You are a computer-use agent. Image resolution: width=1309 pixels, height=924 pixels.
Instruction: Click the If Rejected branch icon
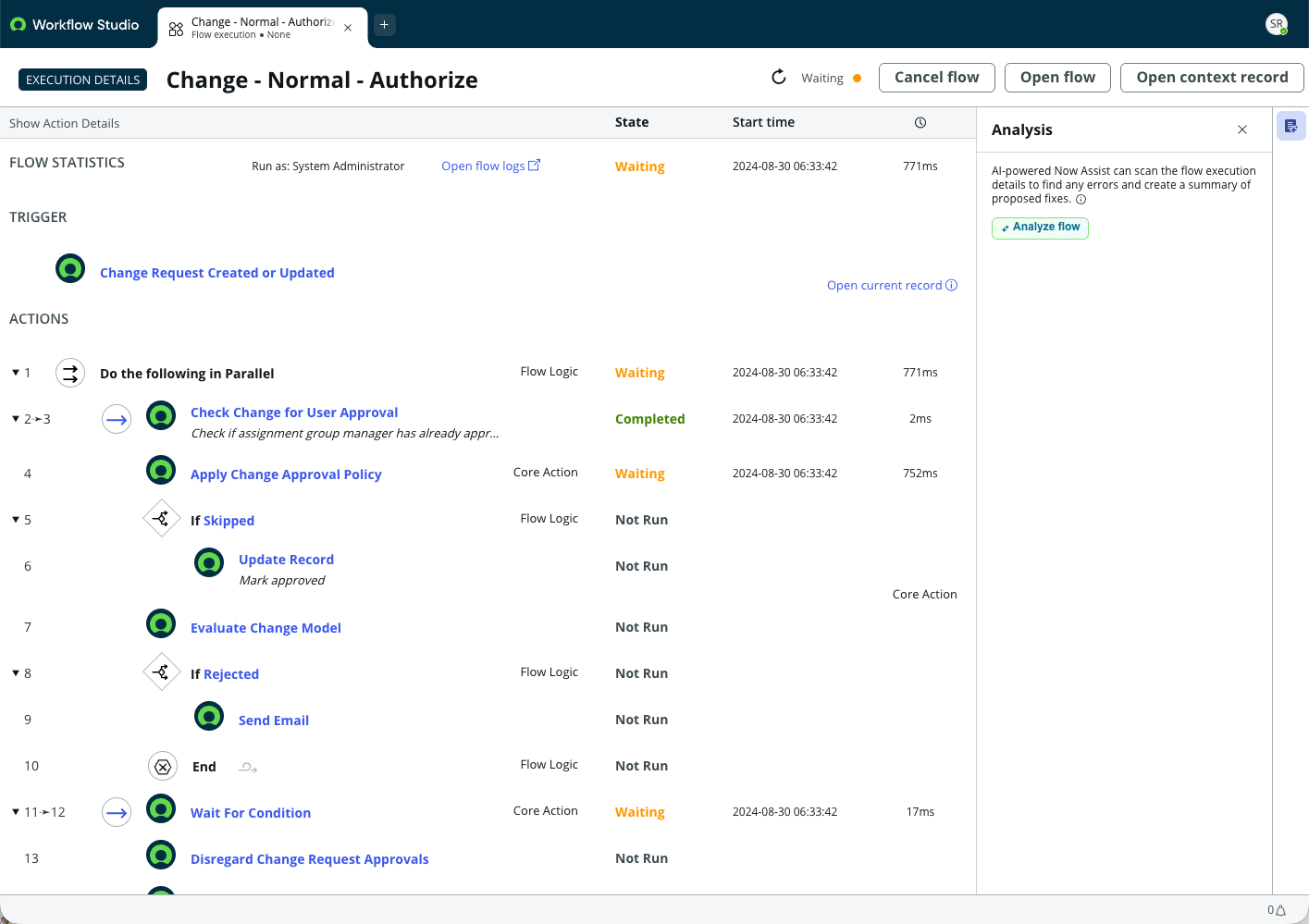coord(161,671)
